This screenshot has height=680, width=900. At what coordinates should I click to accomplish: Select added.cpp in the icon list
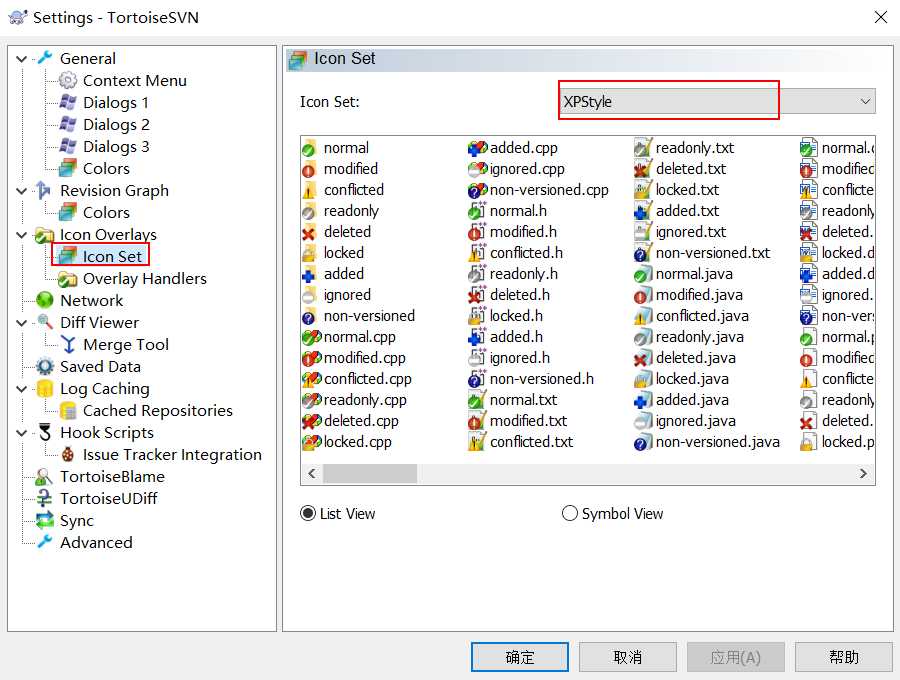523,147
